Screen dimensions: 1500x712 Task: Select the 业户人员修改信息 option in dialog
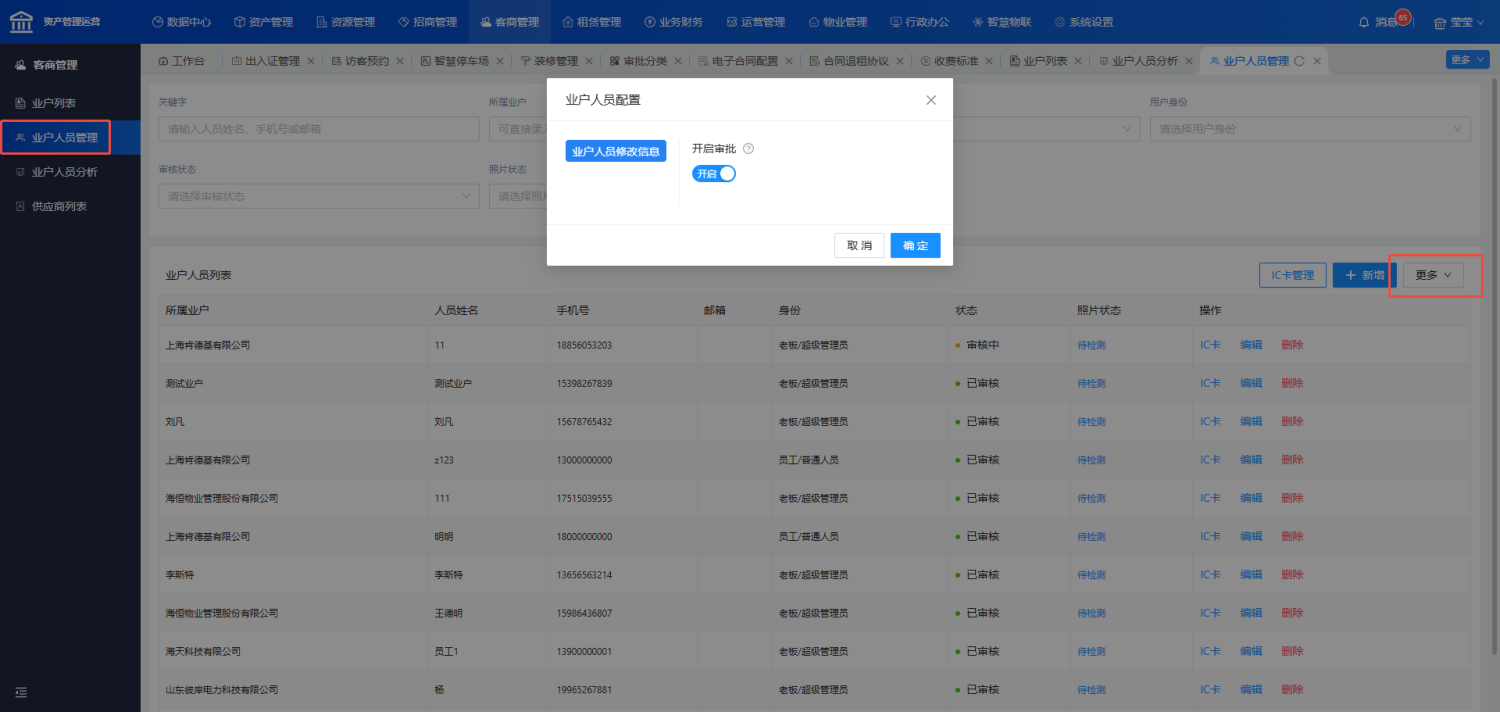616,151
